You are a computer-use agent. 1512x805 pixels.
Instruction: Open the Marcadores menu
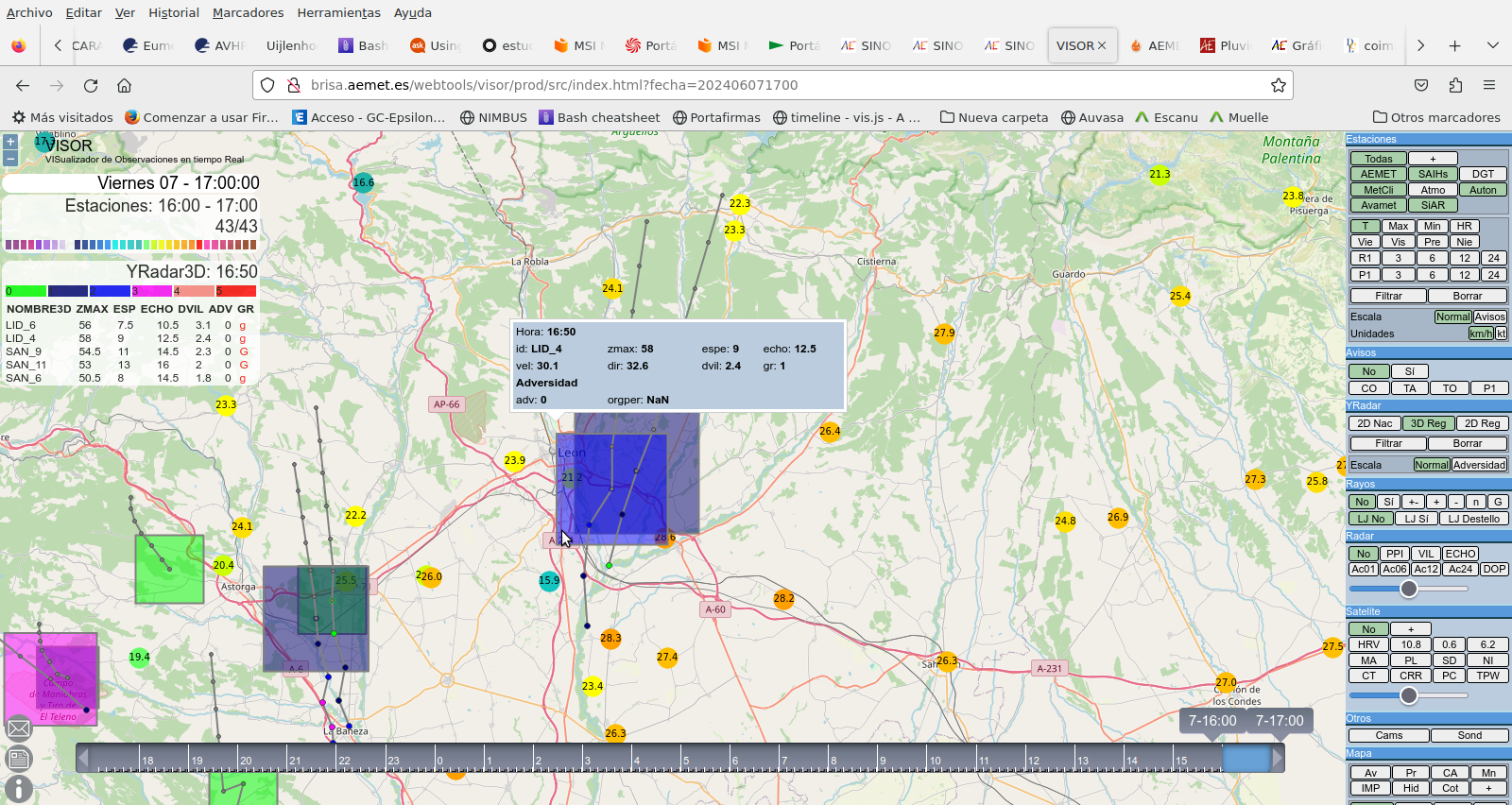pyautogui.click(x=248, y=12)
